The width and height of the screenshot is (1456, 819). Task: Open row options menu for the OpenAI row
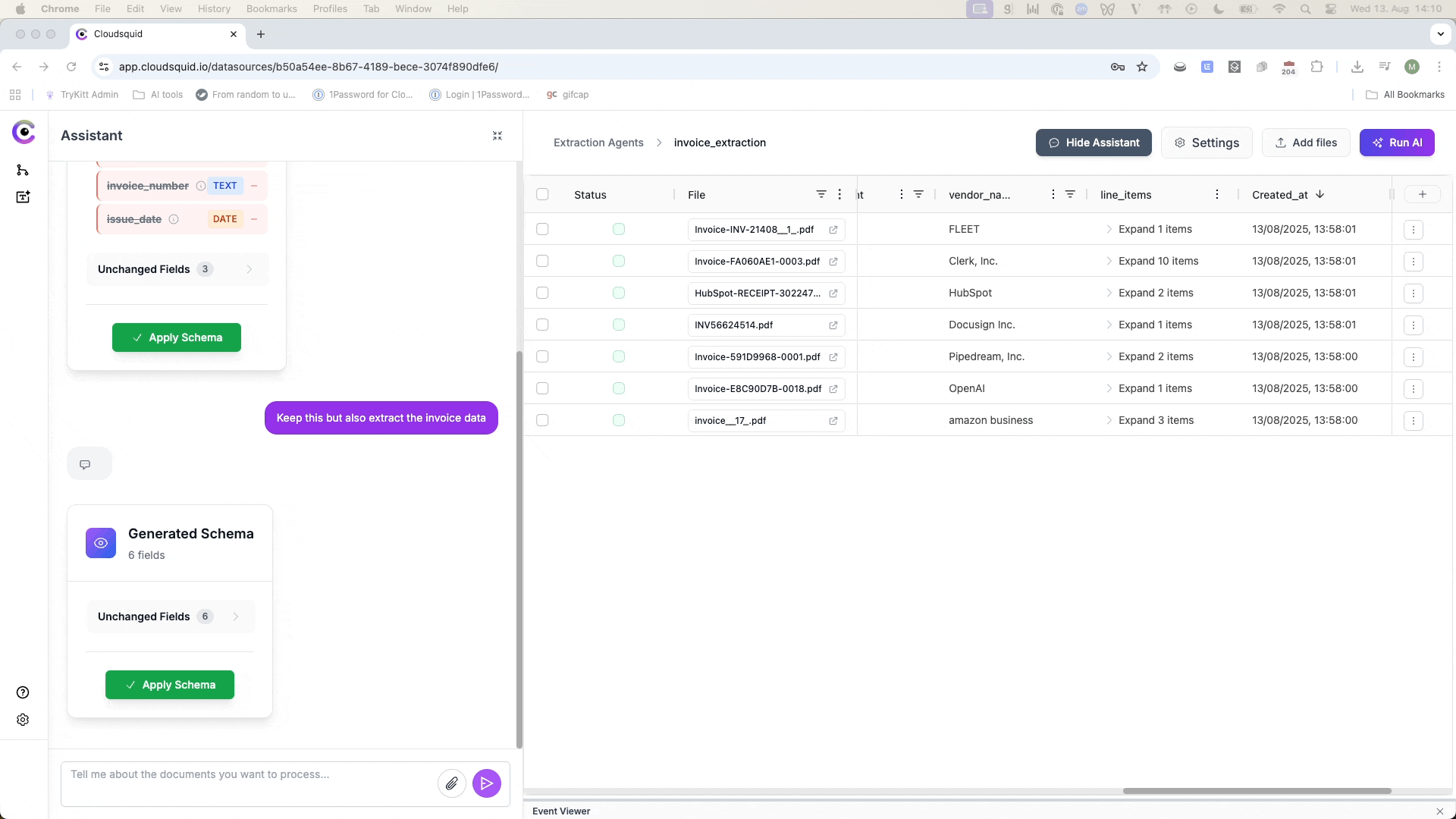coord(1413,389)
